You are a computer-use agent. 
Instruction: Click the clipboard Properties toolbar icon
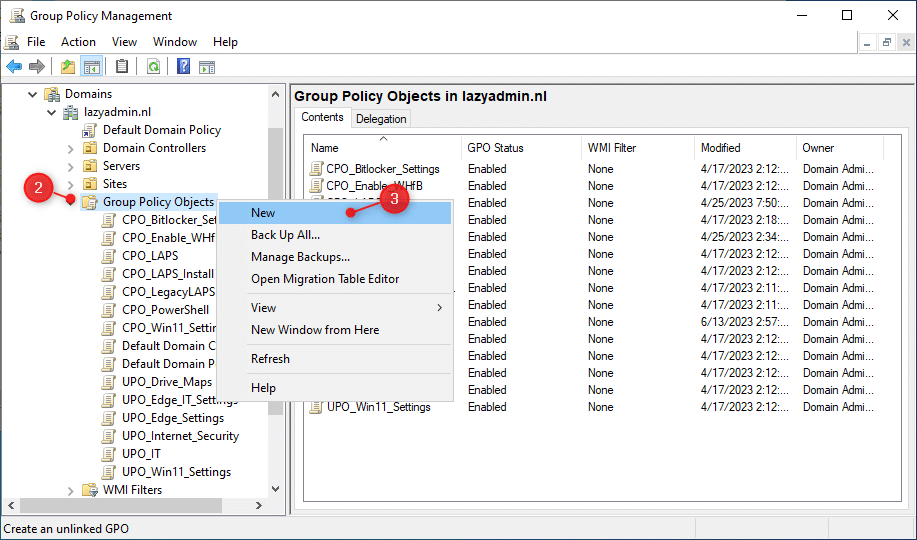(x=122, y=67)
